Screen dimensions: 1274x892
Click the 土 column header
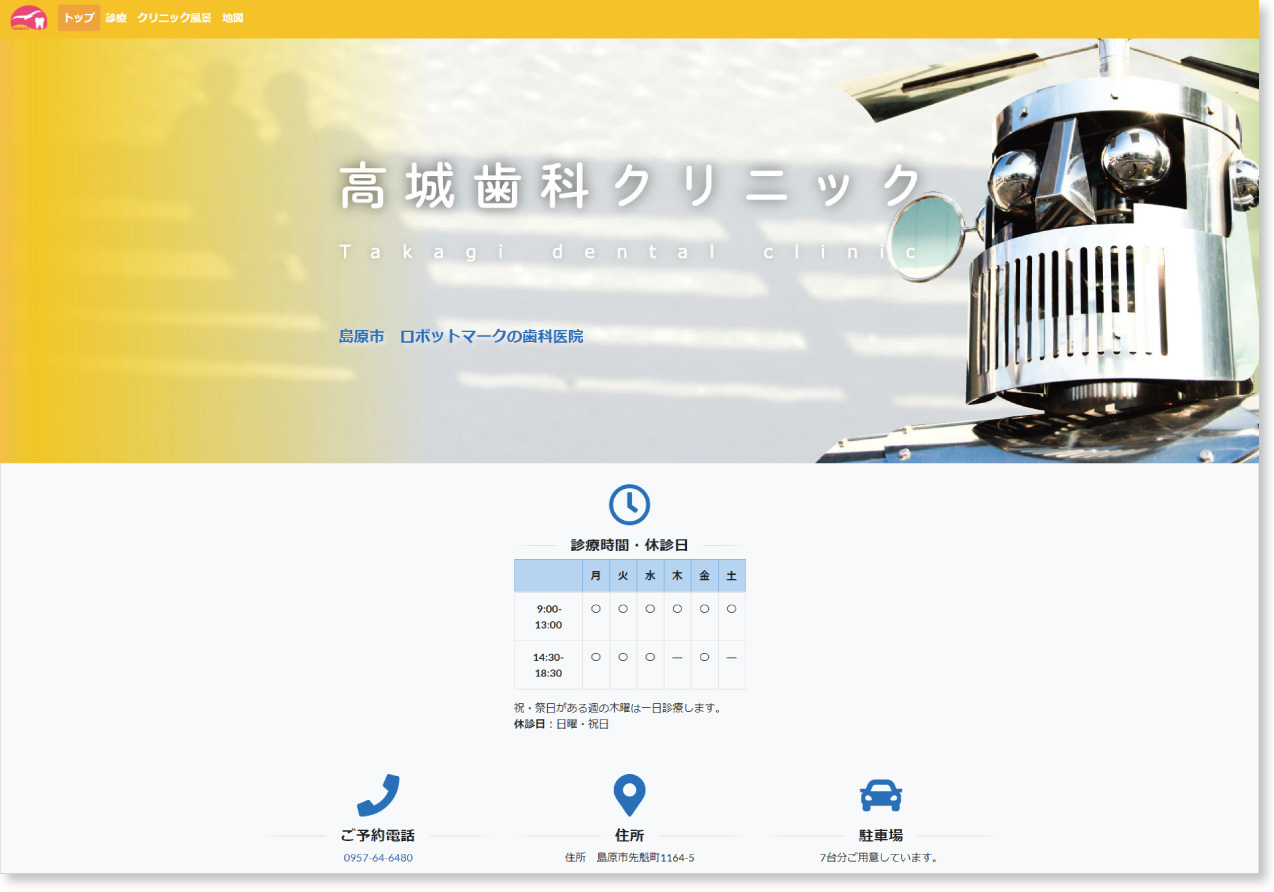click(731, 576)
